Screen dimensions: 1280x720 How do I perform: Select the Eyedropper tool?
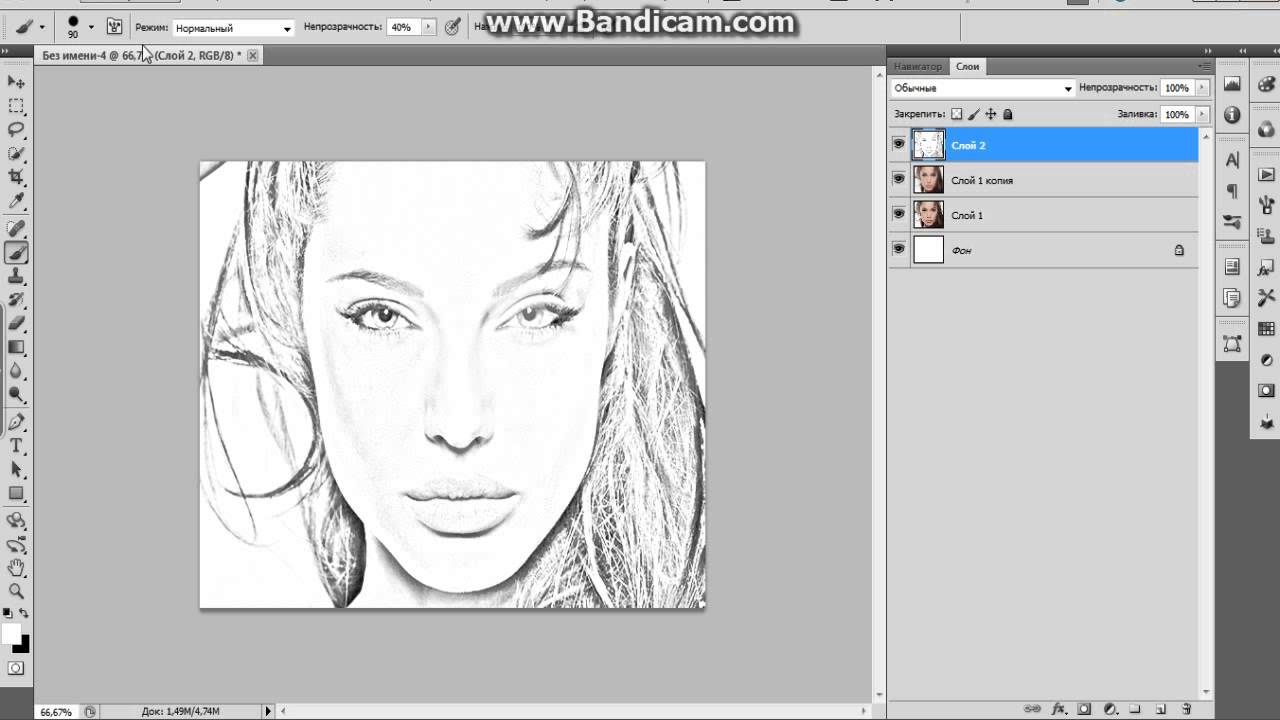click(x=16, y=202)
